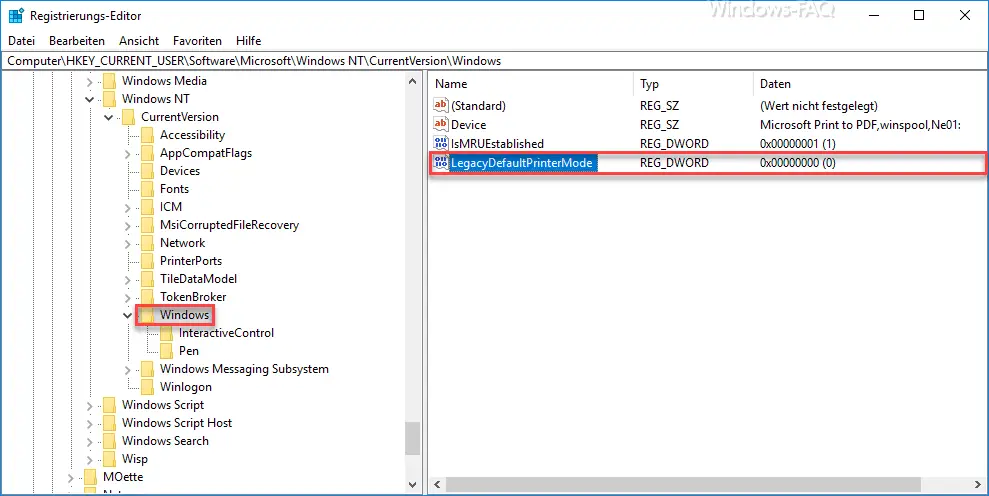Image resolution: width=989 pixels, height=496 pixels.
Task: Click the TokenBroker folder icon
Action: pos(147,297)
